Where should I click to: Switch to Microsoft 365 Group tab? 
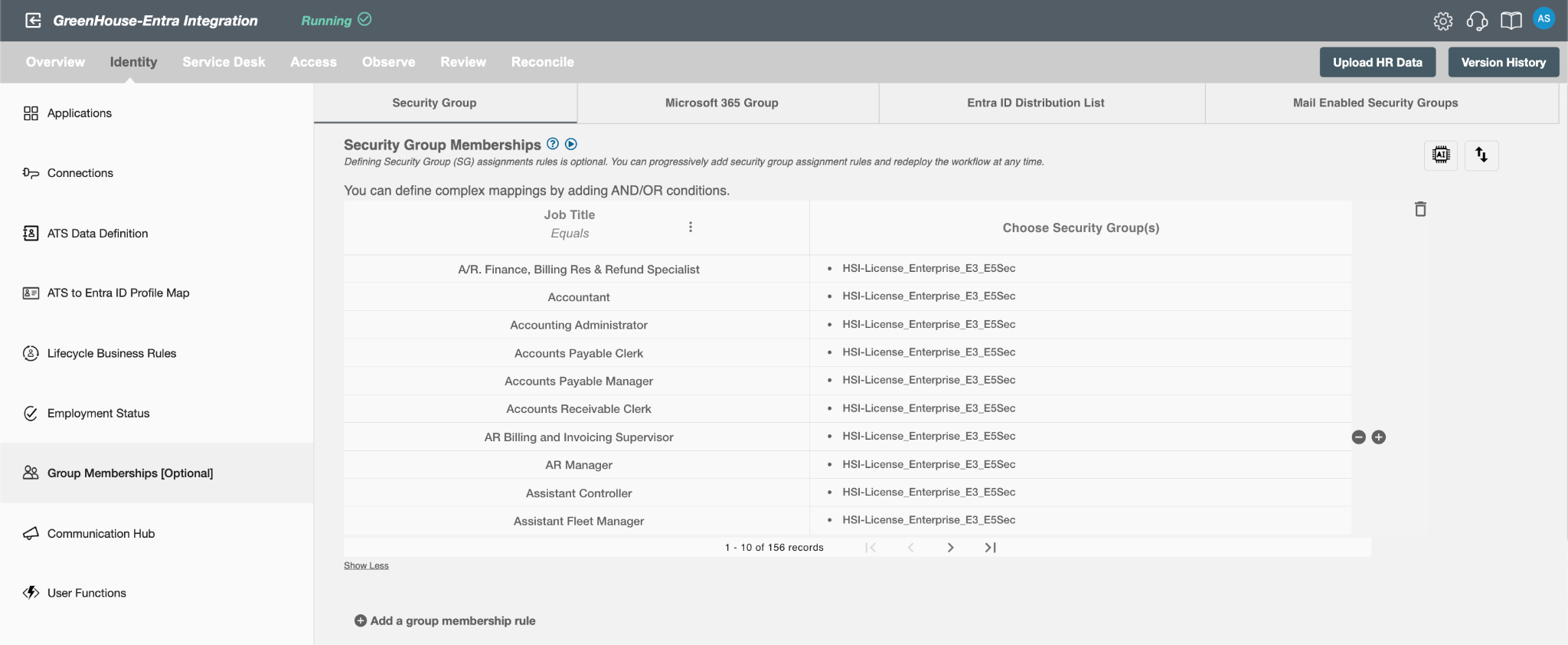(x=728, y=103)
